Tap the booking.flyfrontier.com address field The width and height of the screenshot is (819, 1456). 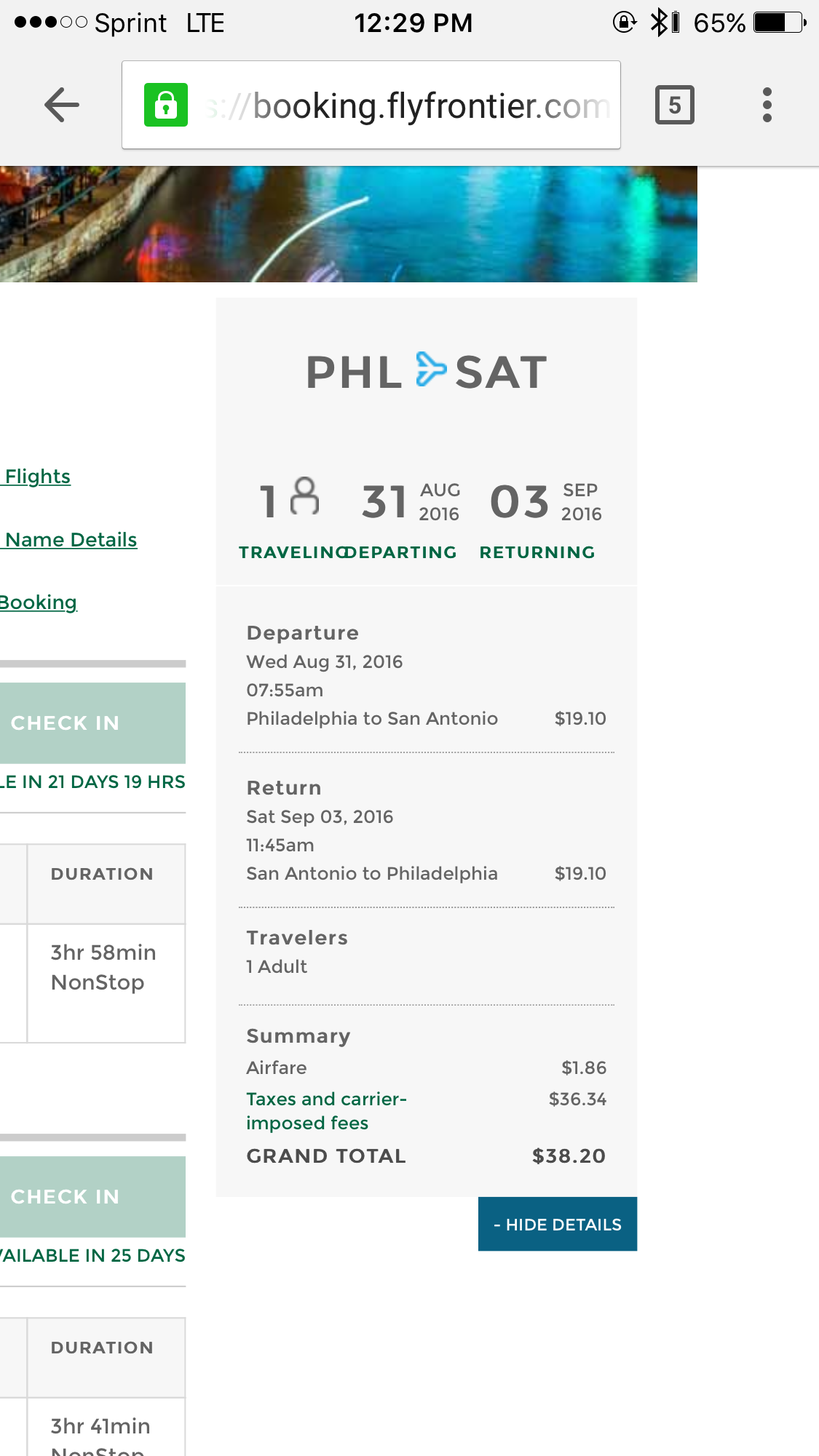point(371,106)
